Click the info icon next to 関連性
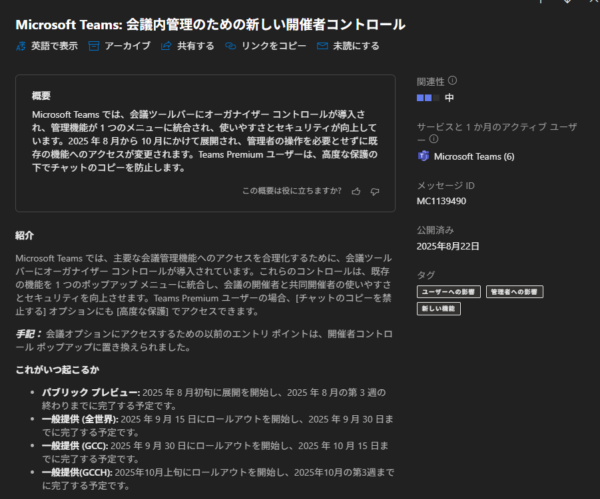Viewport: 600px width, 499px height. 452,81
